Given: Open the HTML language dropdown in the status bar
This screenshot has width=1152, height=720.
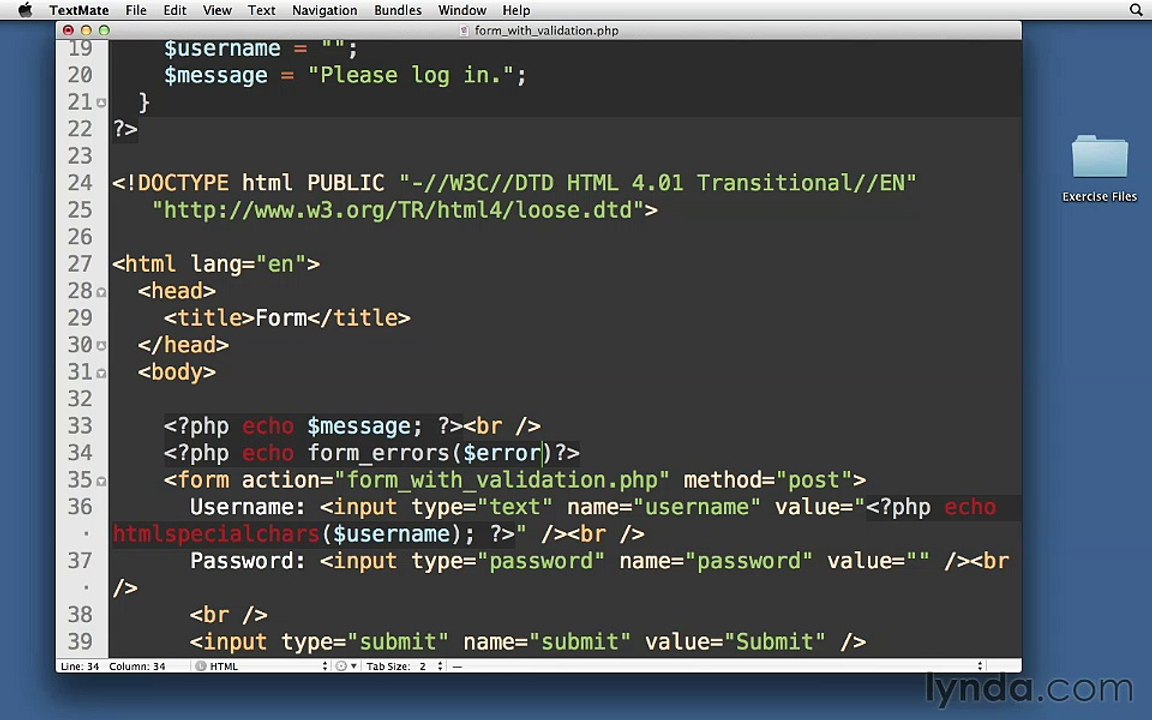Looking at the screenshot, I should (x=261, y=666).
